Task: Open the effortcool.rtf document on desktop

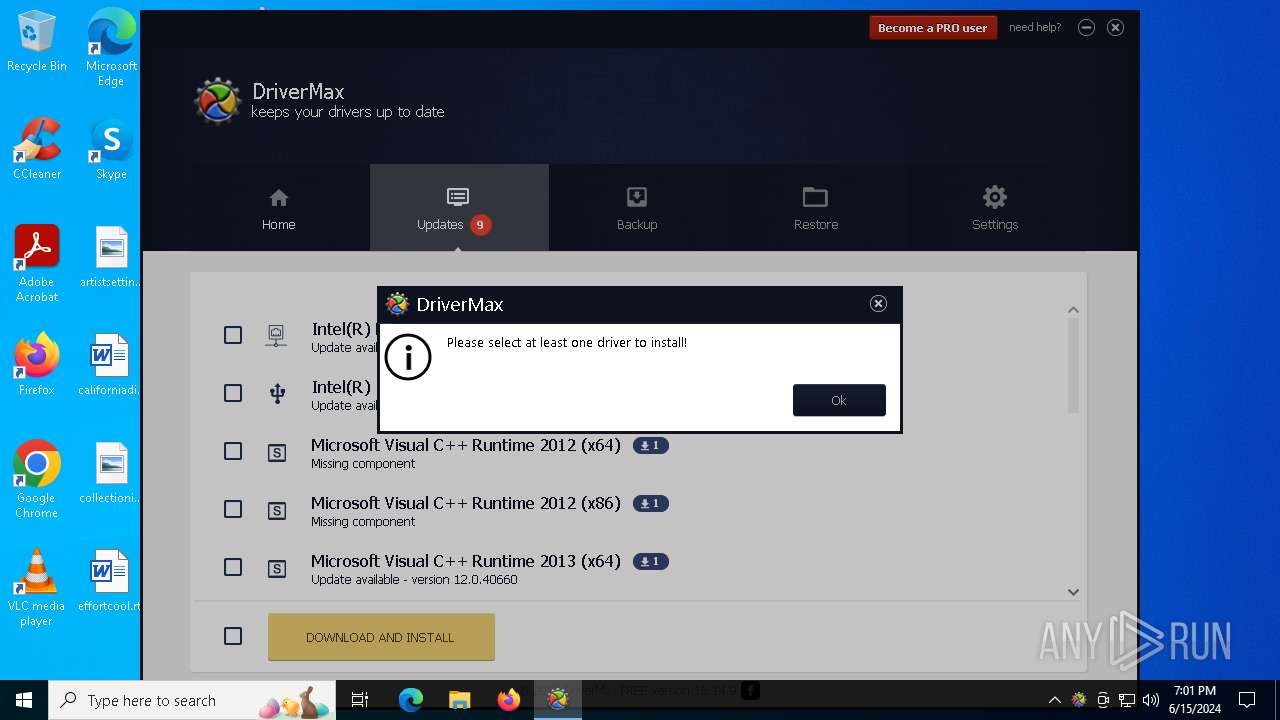Action: tap(111, 581)
